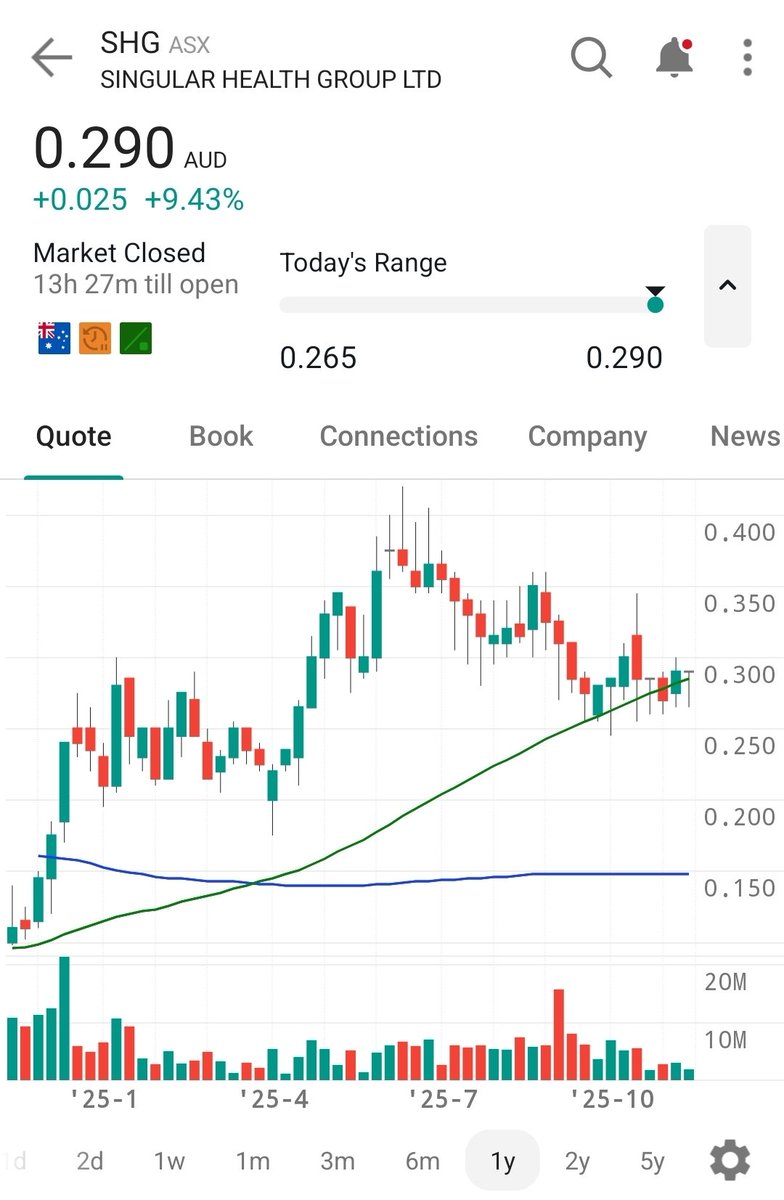
Task: Tap the 10M volume axis label
Action: [725, 1040]
